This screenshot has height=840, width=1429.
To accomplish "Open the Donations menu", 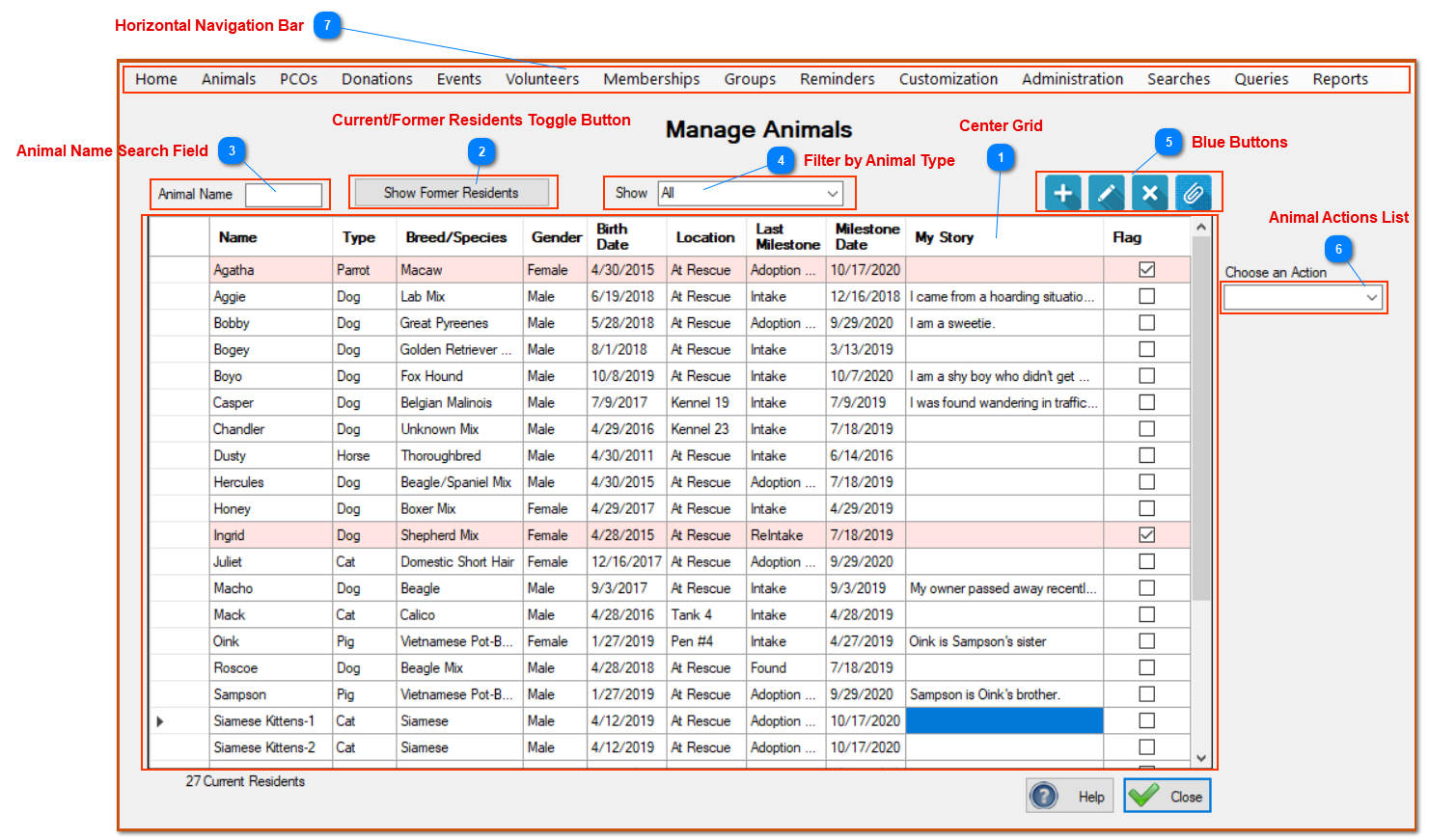I will (377, 79).
